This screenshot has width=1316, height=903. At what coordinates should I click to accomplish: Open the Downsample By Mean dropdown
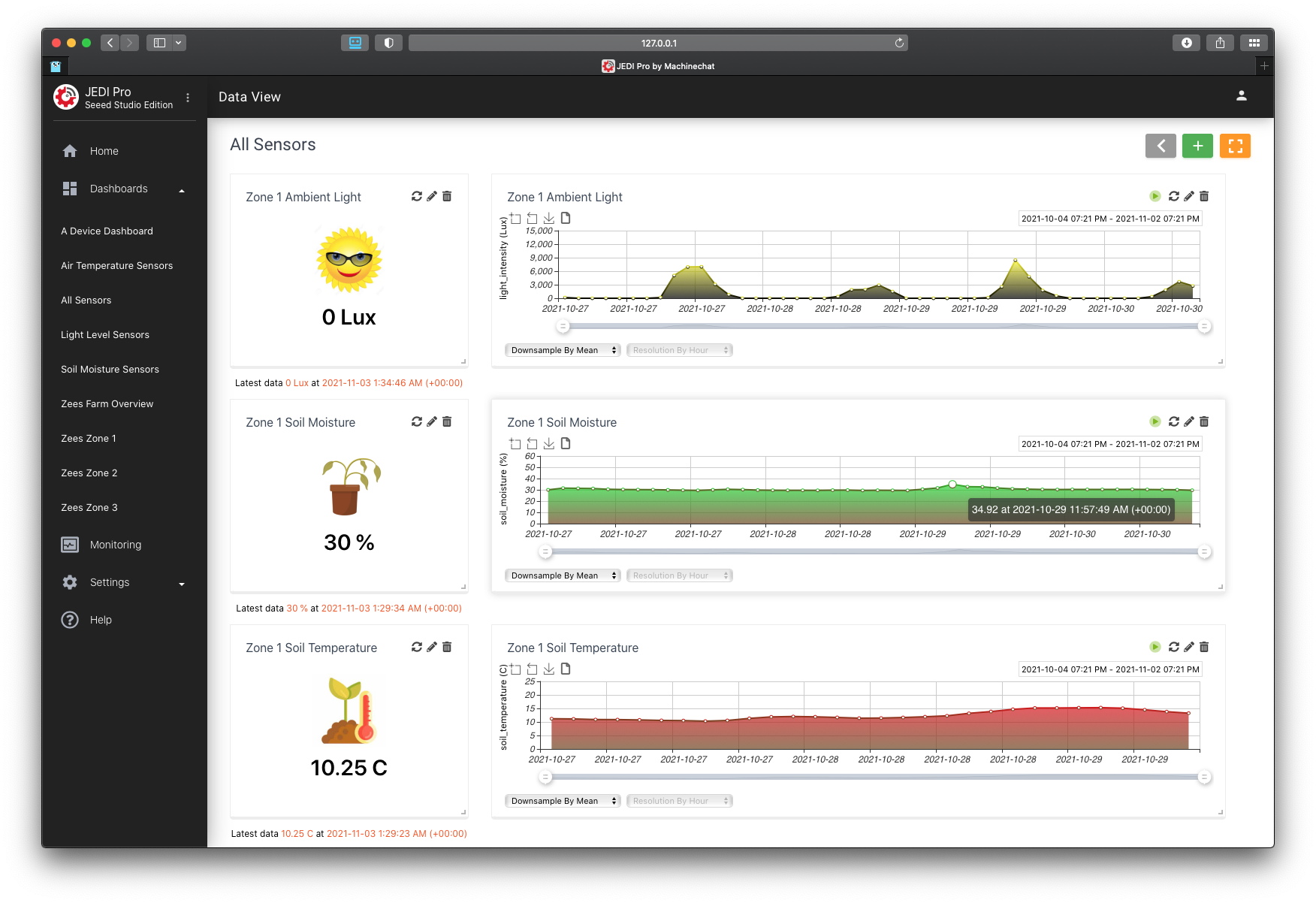tap(562, 349)
